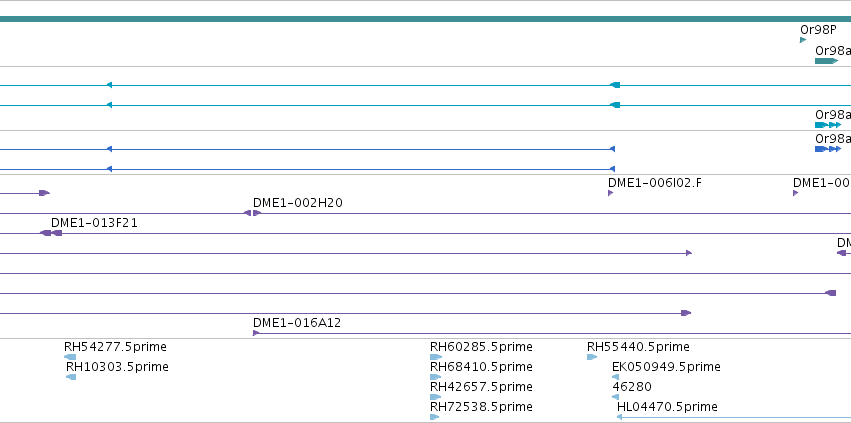Select the cyan Or98a transcript exon glyph

click(828, 125)
